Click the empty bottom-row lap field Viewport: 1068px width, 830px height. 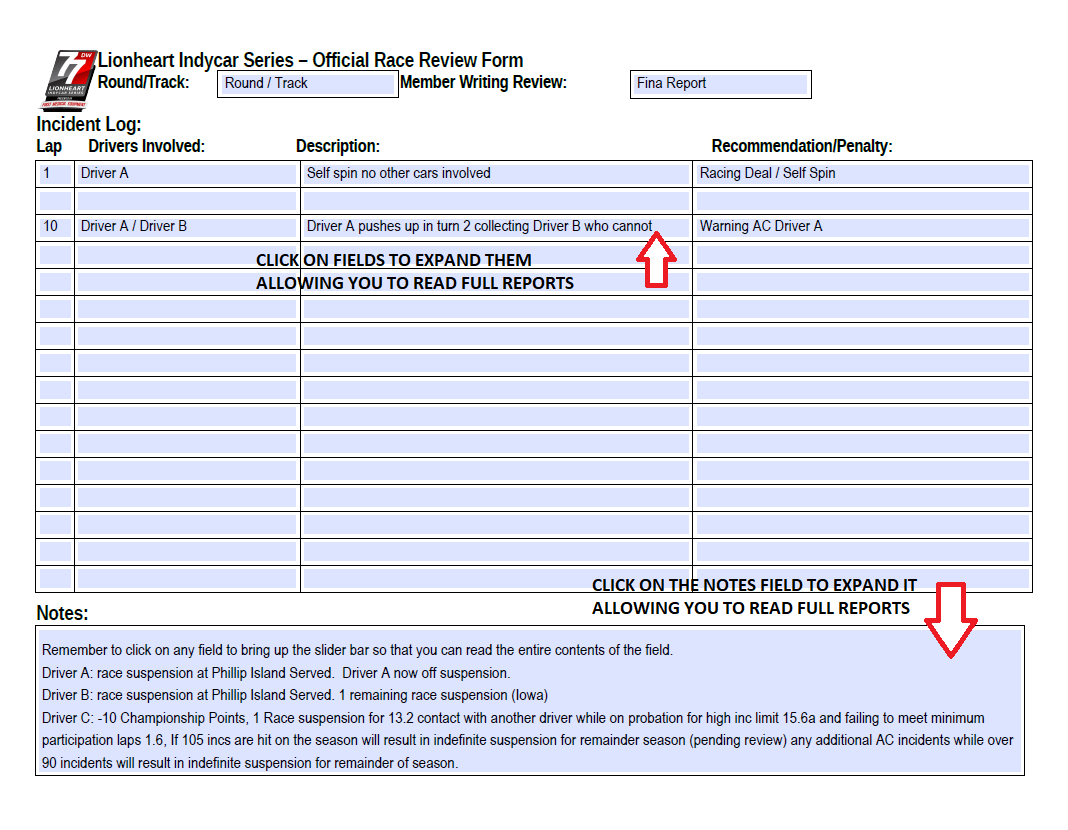[55, 578]
